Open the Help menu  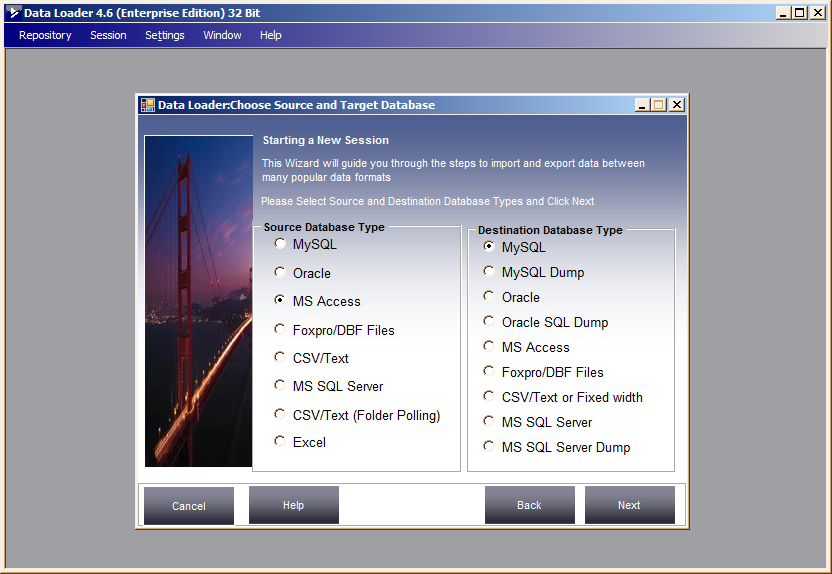point(271,35)
